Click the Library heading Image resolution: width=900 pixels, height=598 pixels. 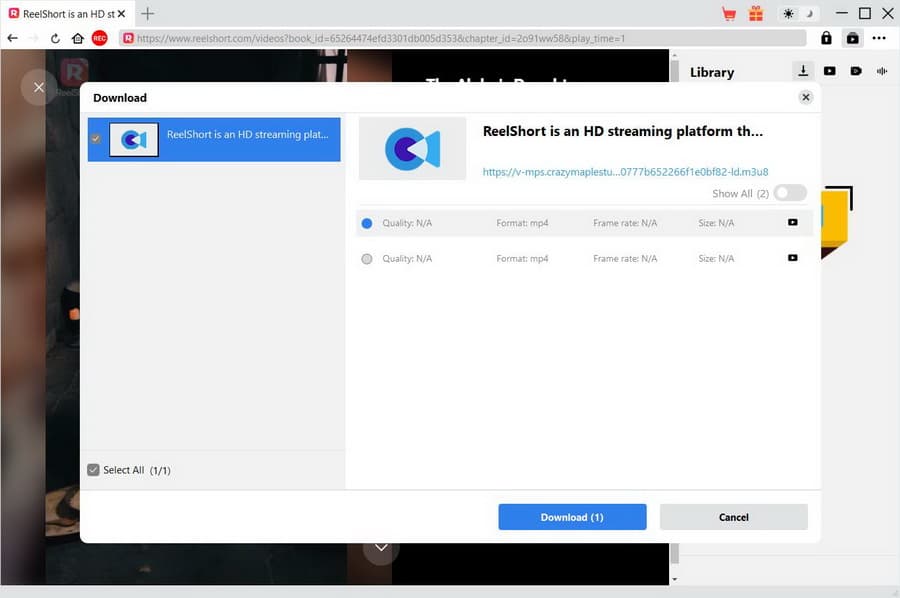tap(712, 72)
